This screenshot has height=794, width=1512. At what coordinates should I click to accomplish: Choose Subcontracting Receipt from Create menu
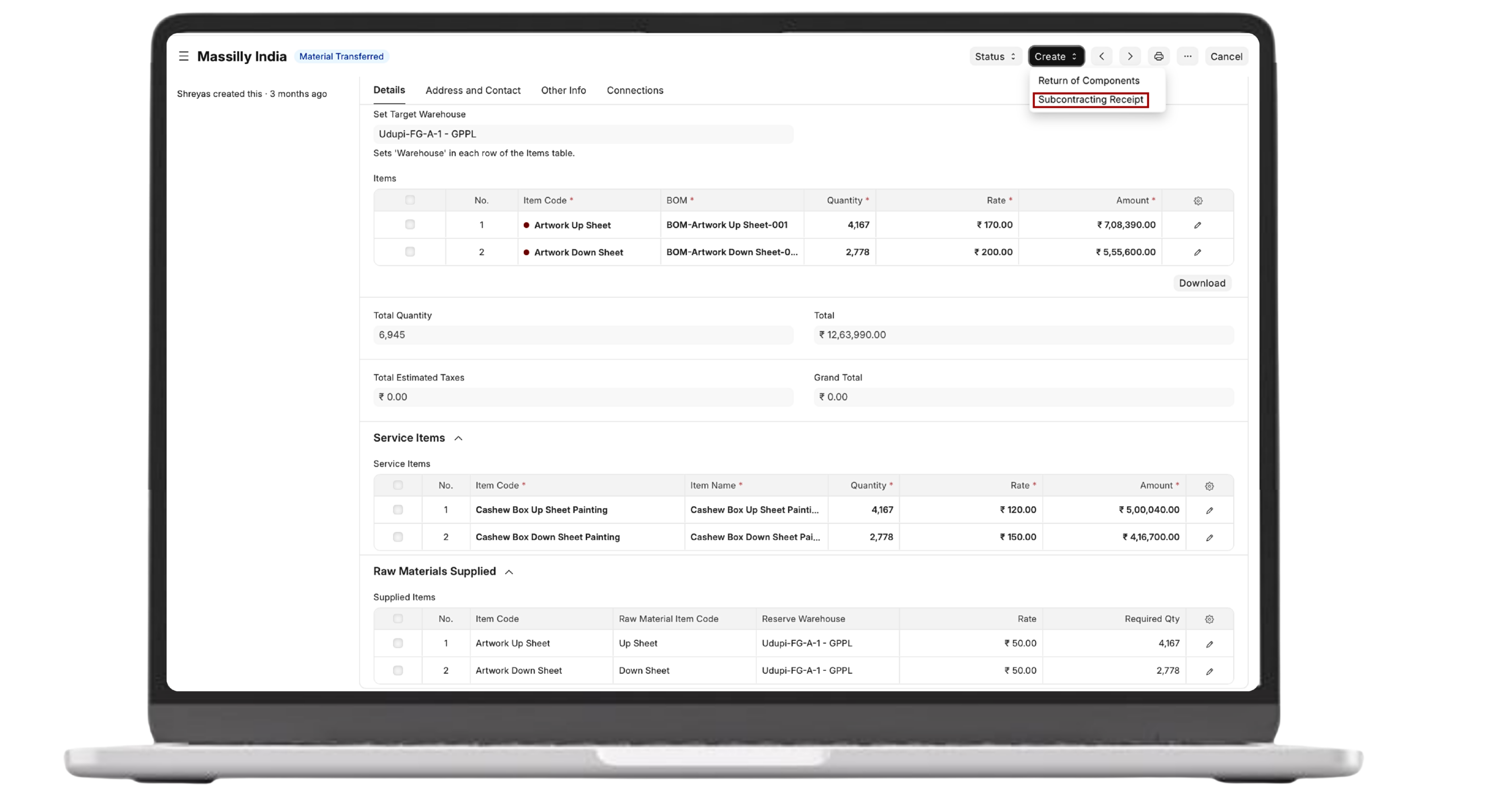(1090, 100)
